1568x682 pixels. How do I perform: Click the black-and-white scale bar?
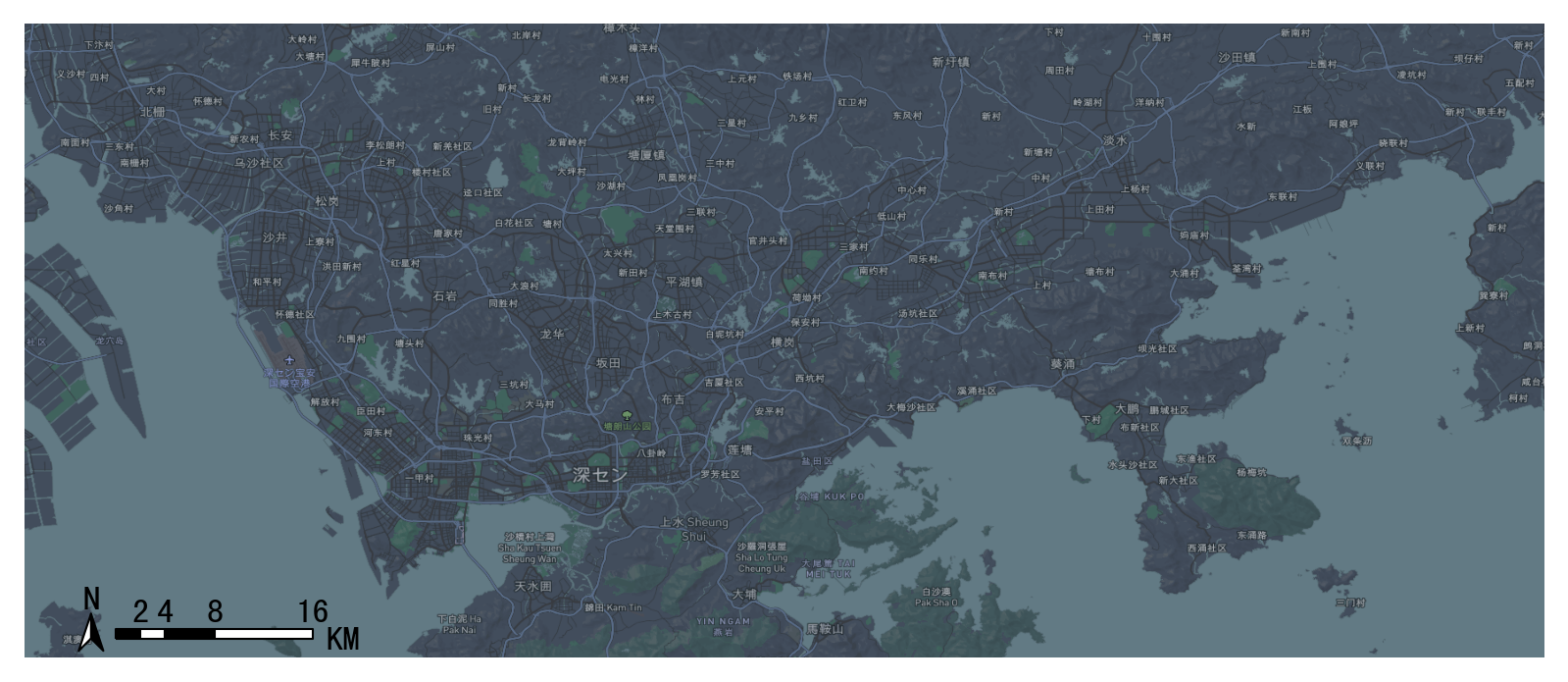pyautogui.click(x=214, y=634)
